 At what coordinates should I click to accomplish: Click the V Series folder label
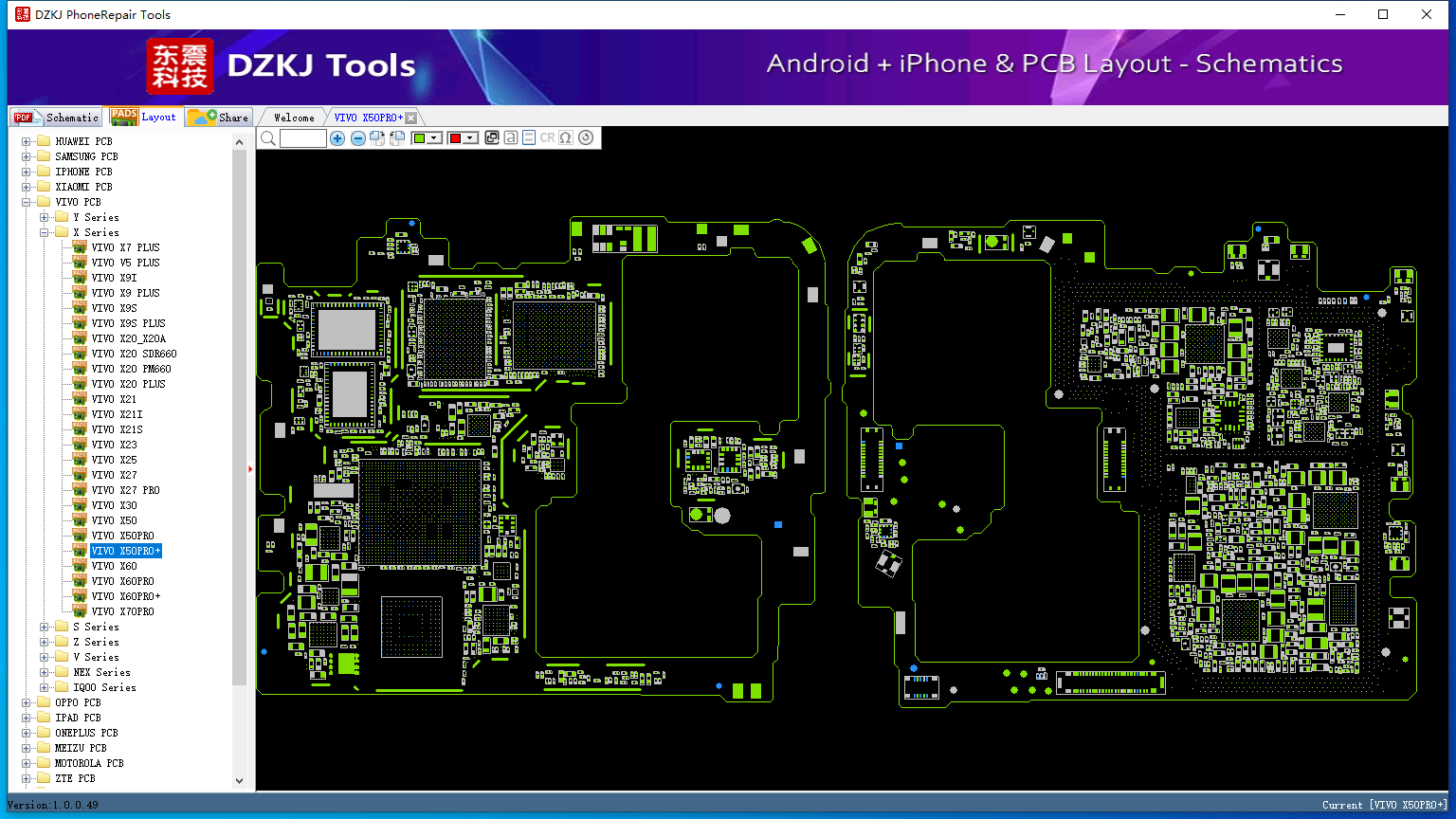[96, 657]
